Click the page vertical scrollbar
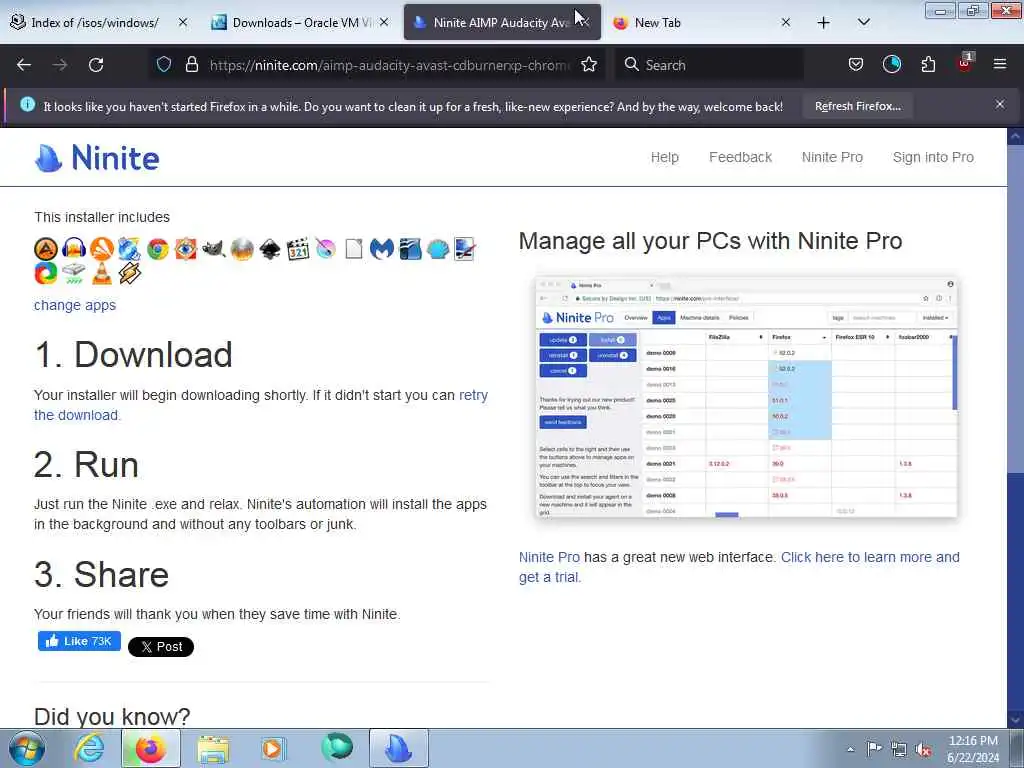1024x768 pixels. coord(1015,428)
